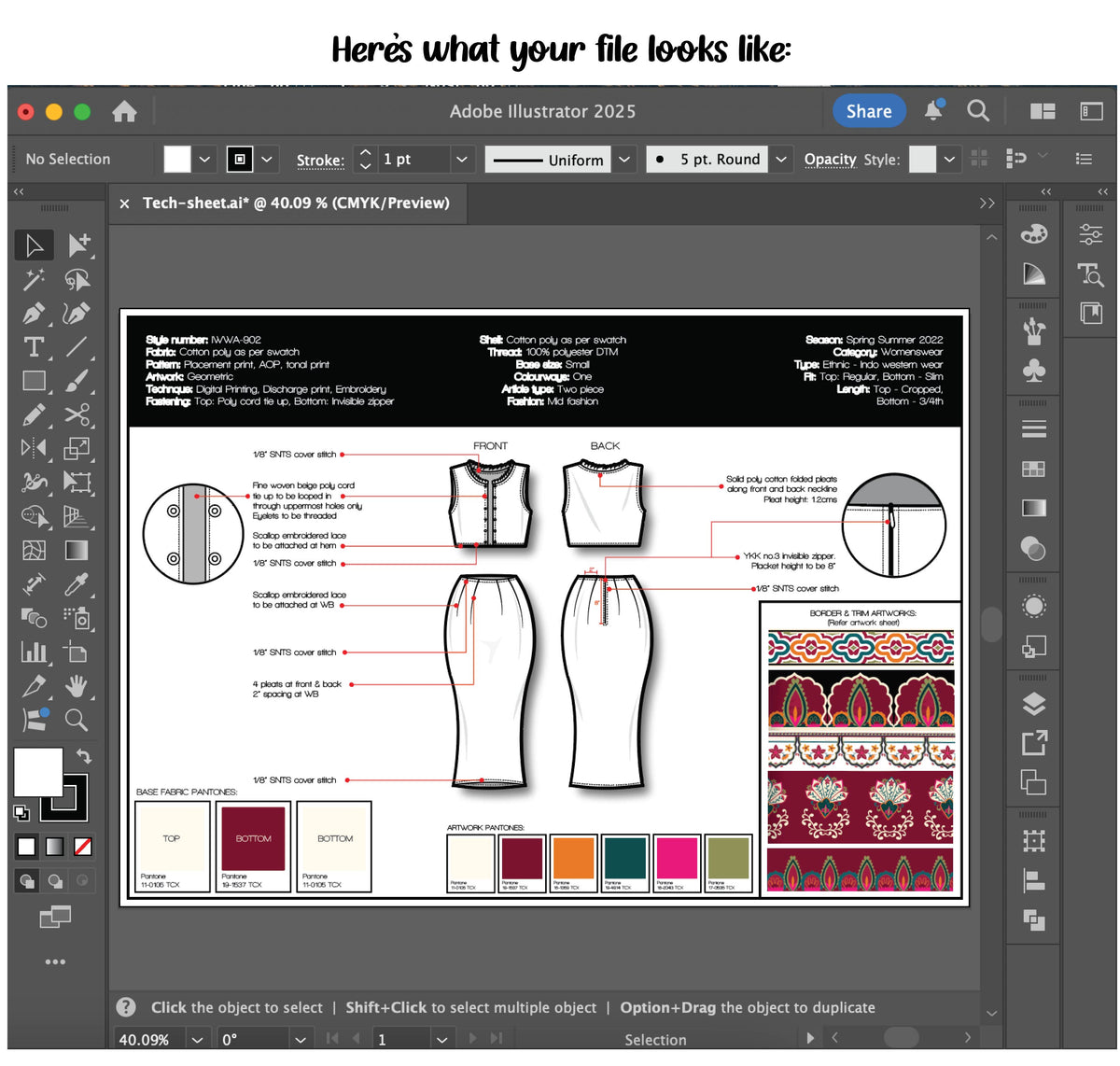1120x1066 pixels.
Task: Open the Fill color dropdown arrow
Action: tap(205, 160)
